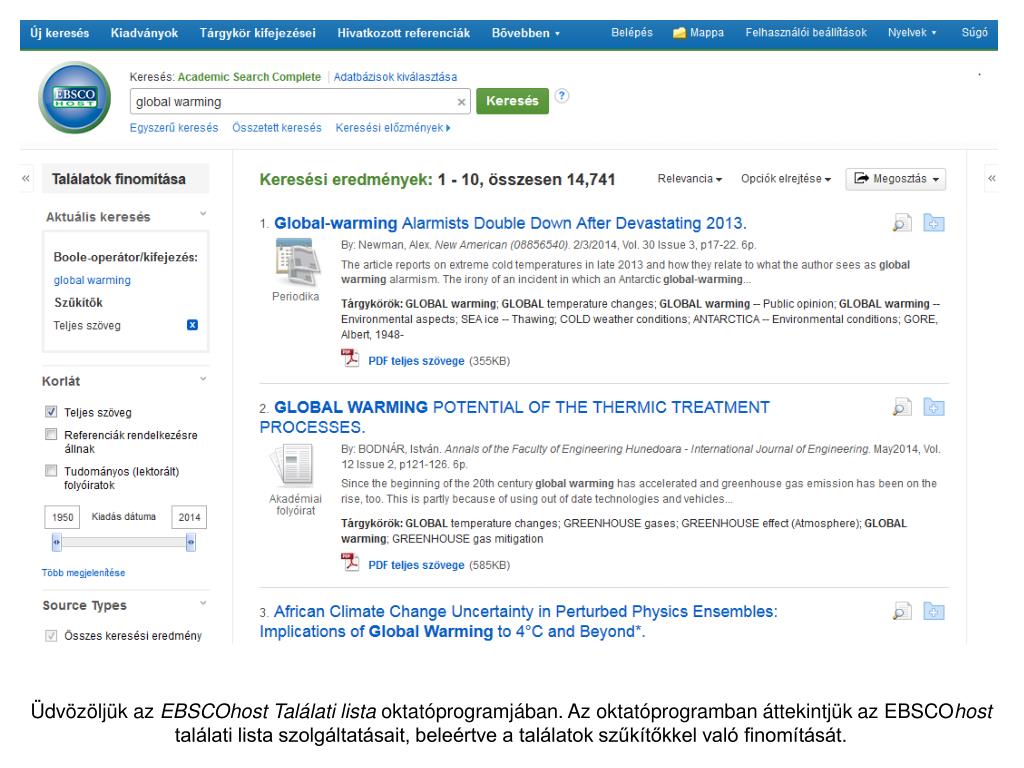
Task: Expand Keresési előzmények
Action: tap(392, 128)
